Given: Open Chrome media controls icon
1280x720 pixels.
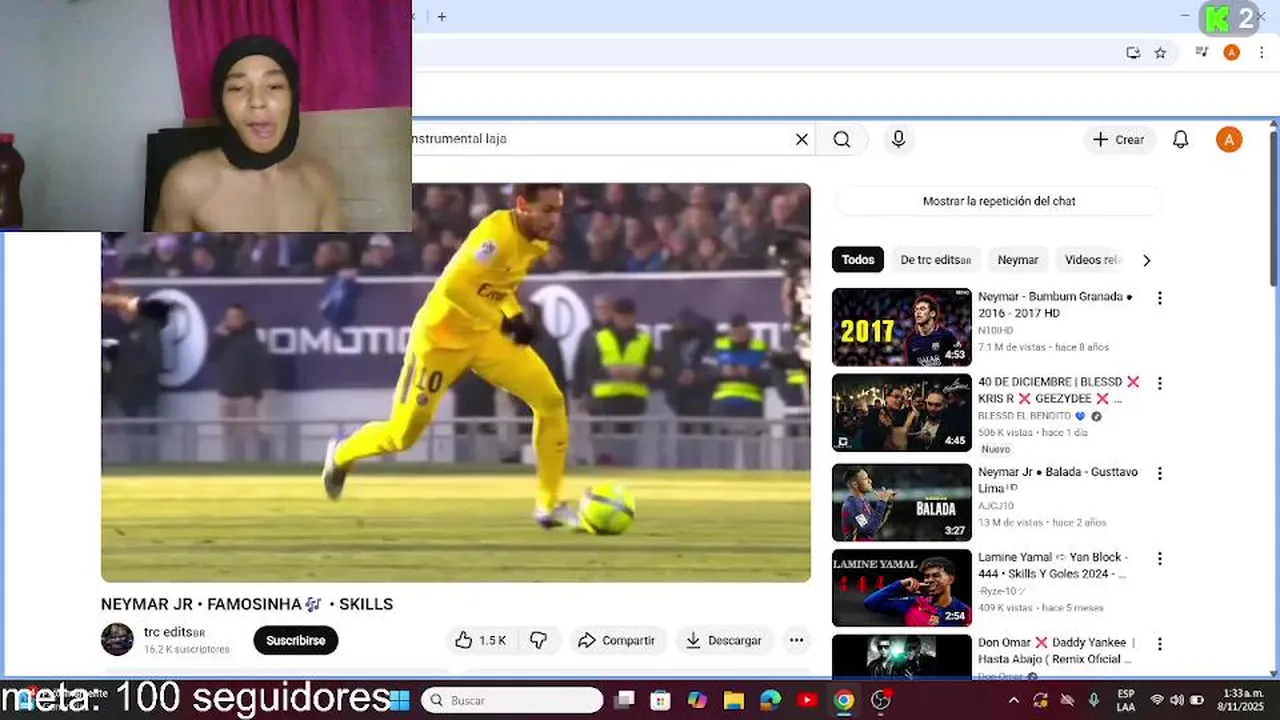Looking at the screenshot, I should 1202,53.
